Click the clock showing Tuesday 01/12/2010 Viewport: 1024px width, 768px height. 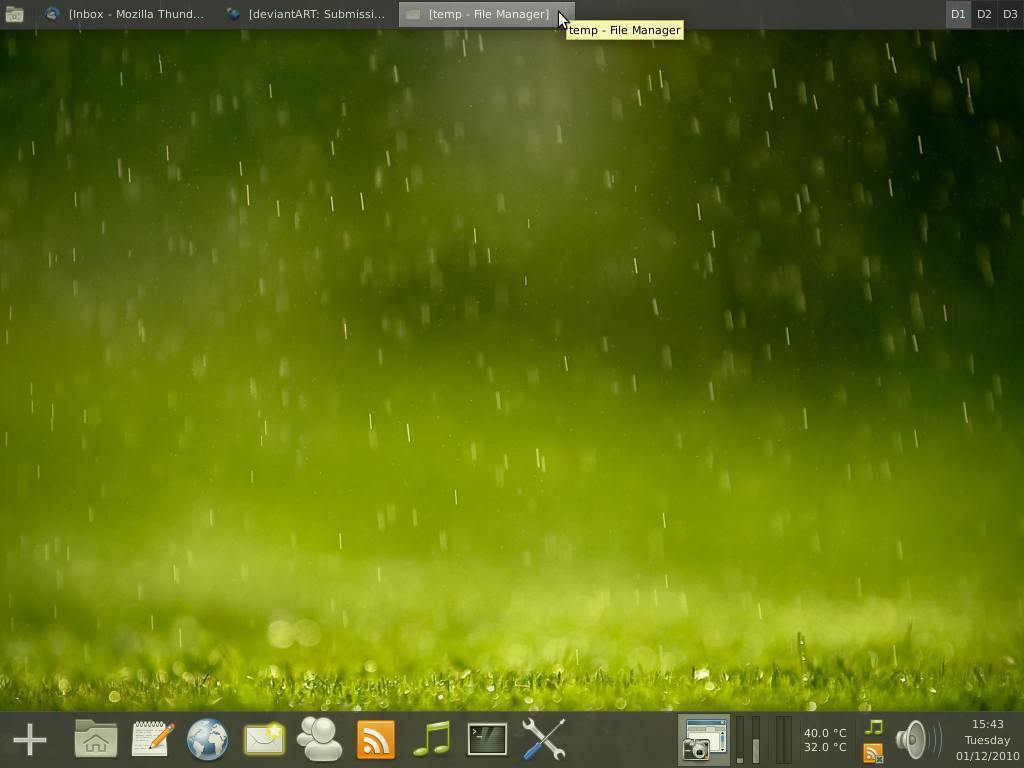tap(988, 740)
